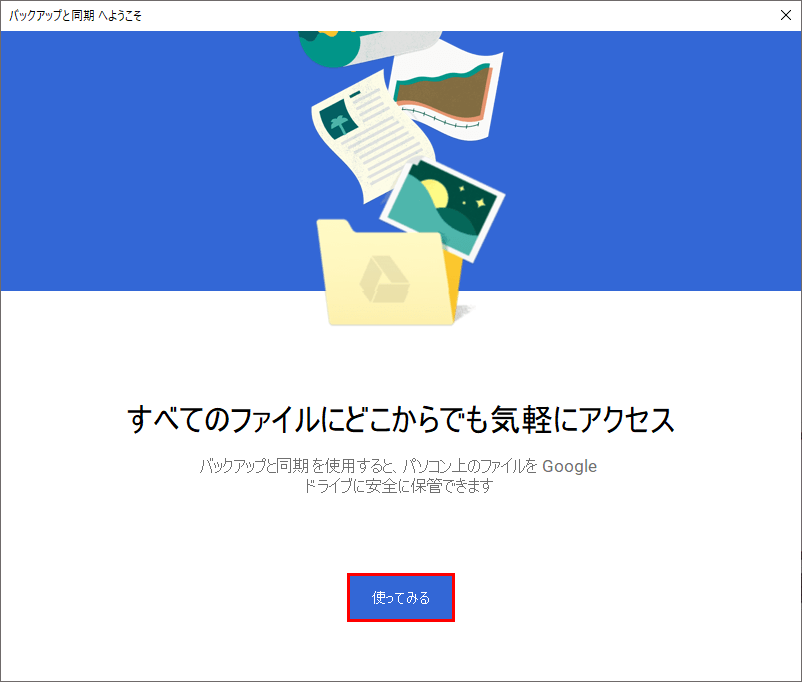Click the パソコン上のファイルを description text
This screenshot has height=682, width=802.
click(x=470, y=466)
